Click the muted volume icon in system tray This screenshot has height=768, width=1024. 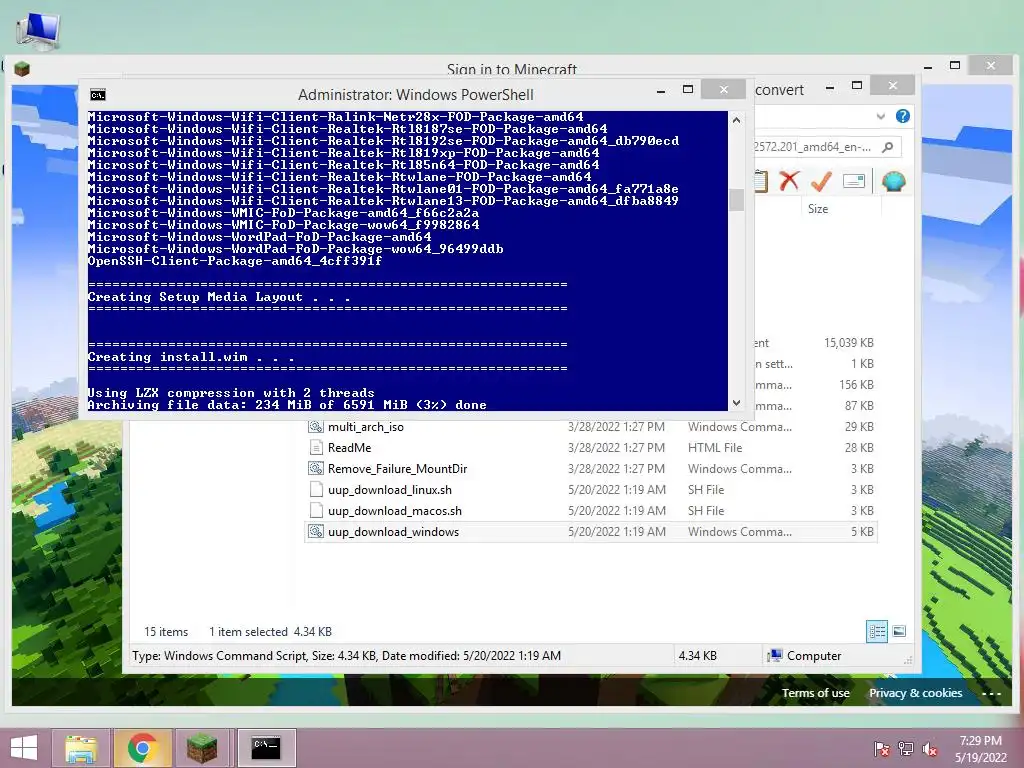pyautogui.click(x=930, y=749)
